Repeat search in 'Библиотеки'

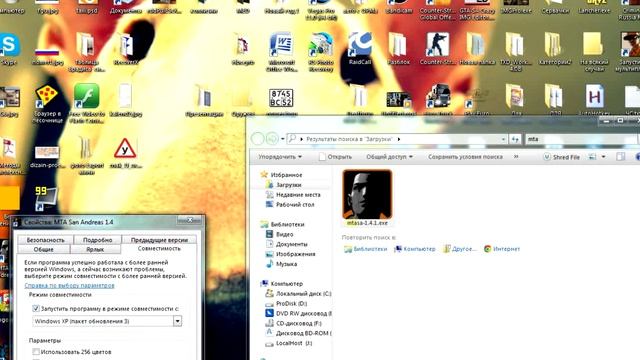365,249
